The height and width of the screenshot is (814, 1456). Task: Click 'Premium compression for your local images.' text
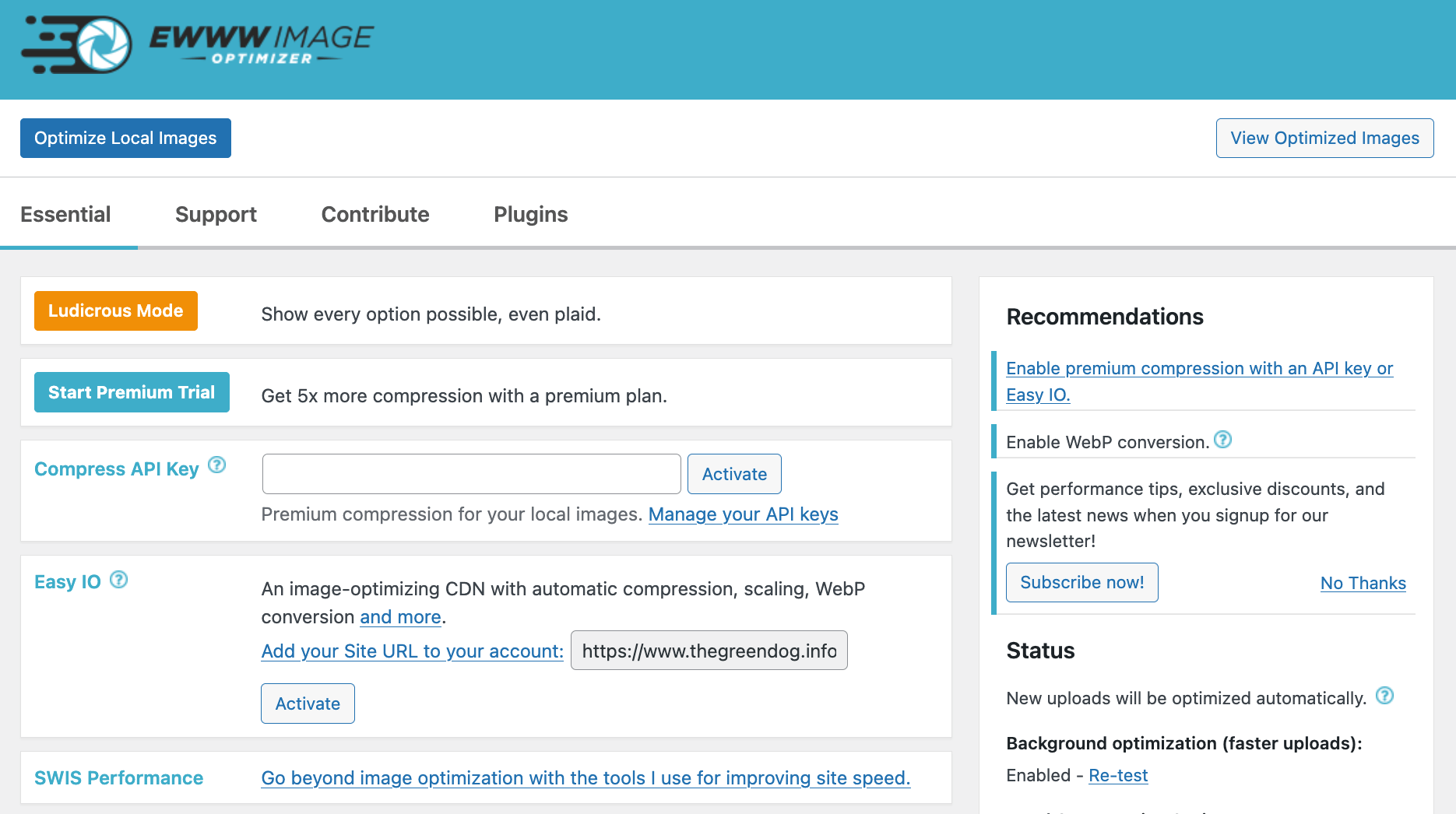pos(452,514)
